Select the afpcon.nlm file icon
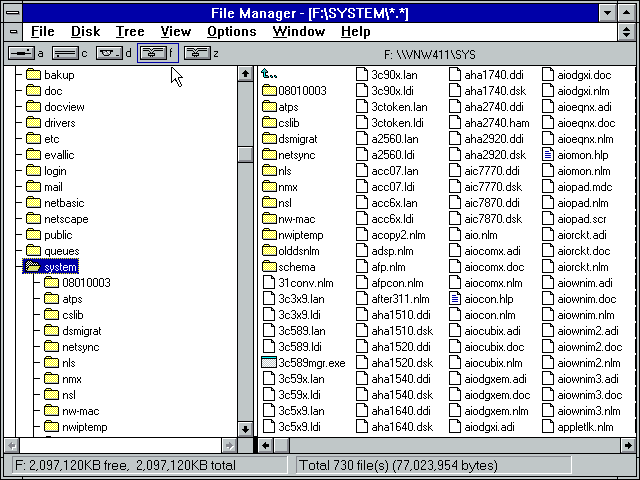Screen dimensions: 640x480 point(362,282)
